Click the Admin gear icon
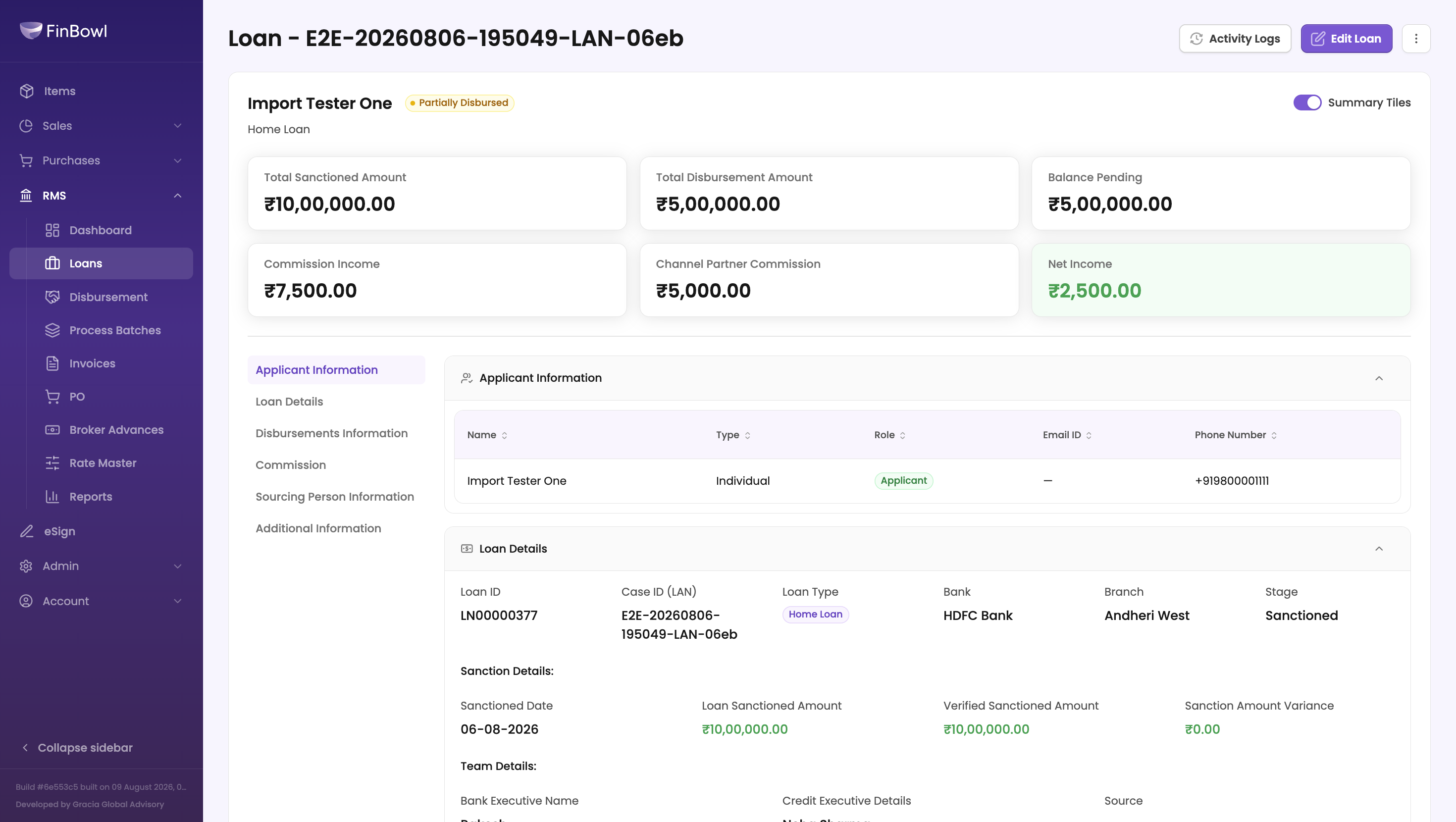This screenshot has width=1456, height=822. point(26,566)
